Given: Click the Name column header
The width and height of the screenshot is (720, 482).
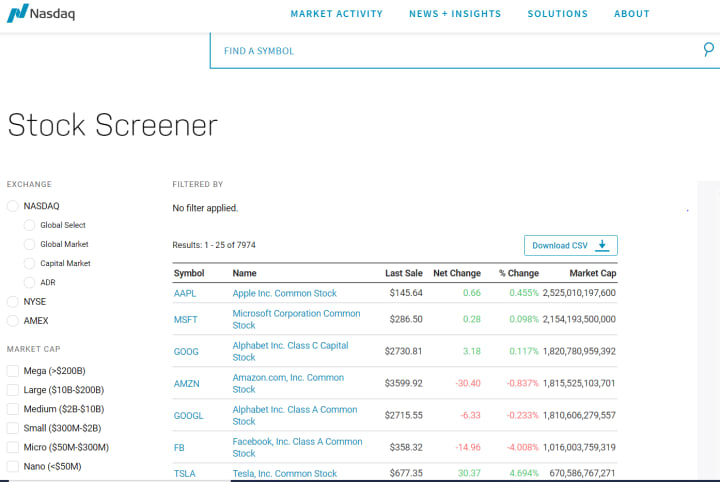Looking at the screenshot, I should (244, 273).
